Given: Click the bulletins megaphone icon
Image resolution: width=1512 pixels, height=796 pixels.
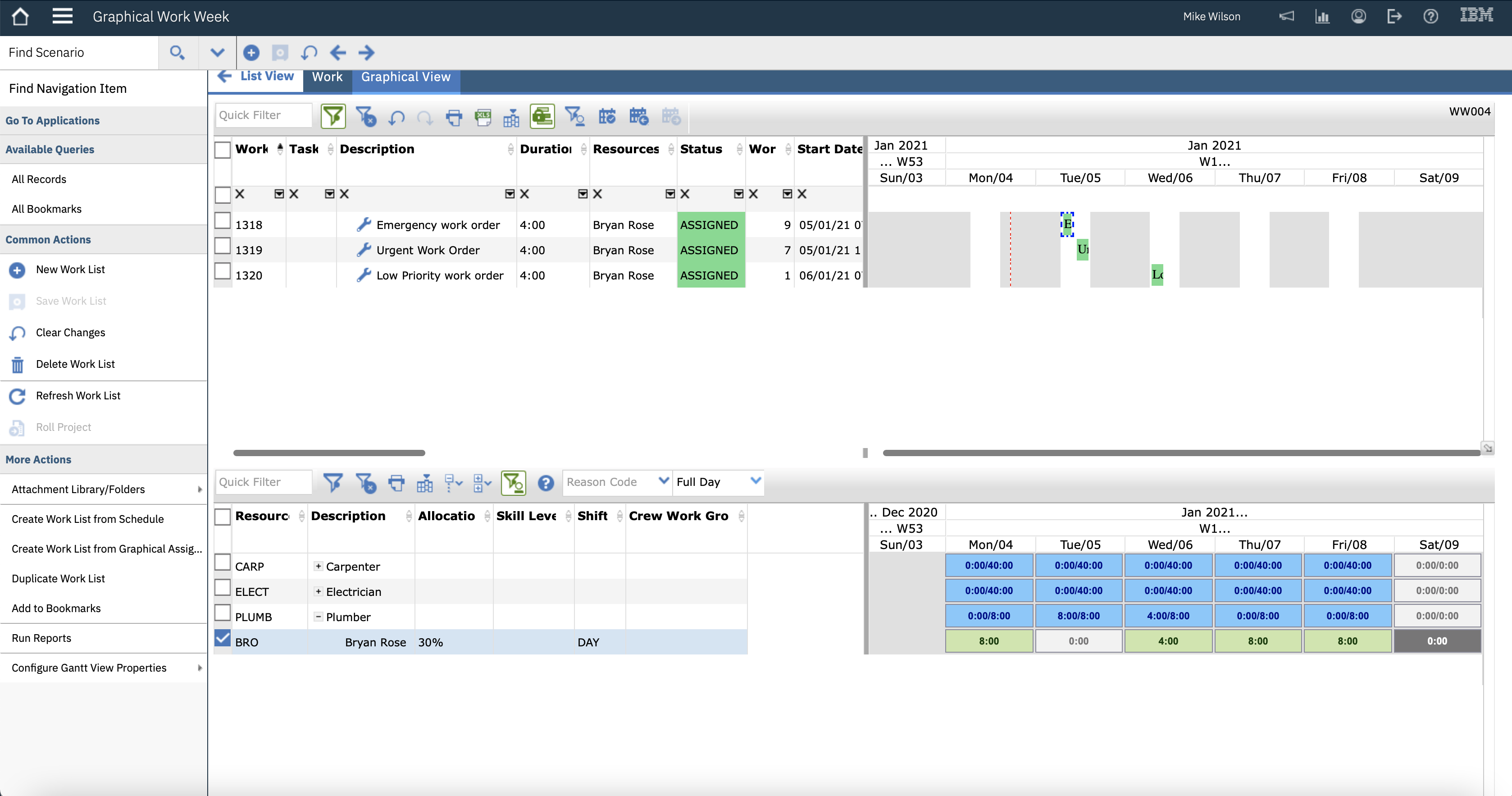Looking at the screenshot, I should 1286,16.
